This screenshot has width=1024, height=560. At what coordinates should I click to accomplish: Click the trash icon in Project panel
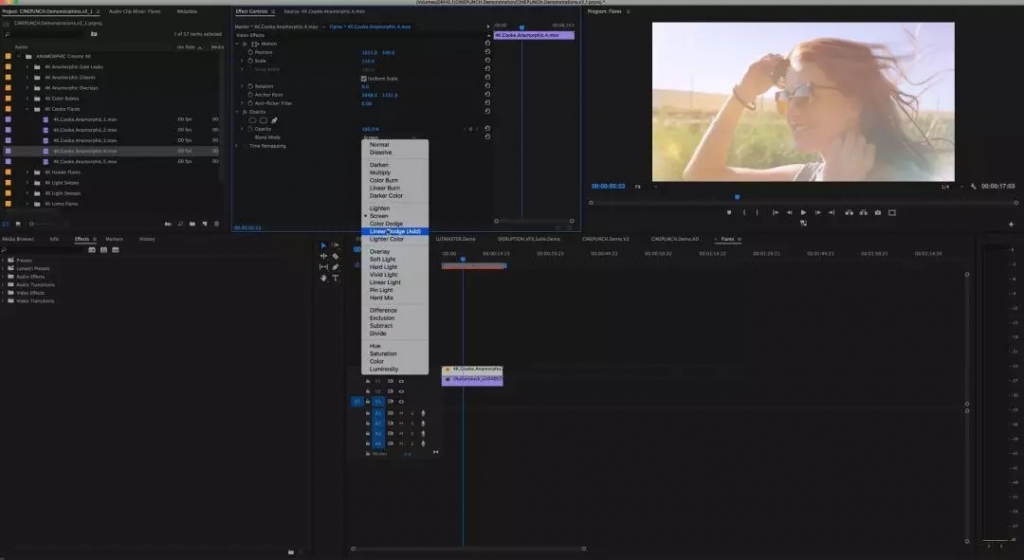pyautogui.click(x=217, y=224)
